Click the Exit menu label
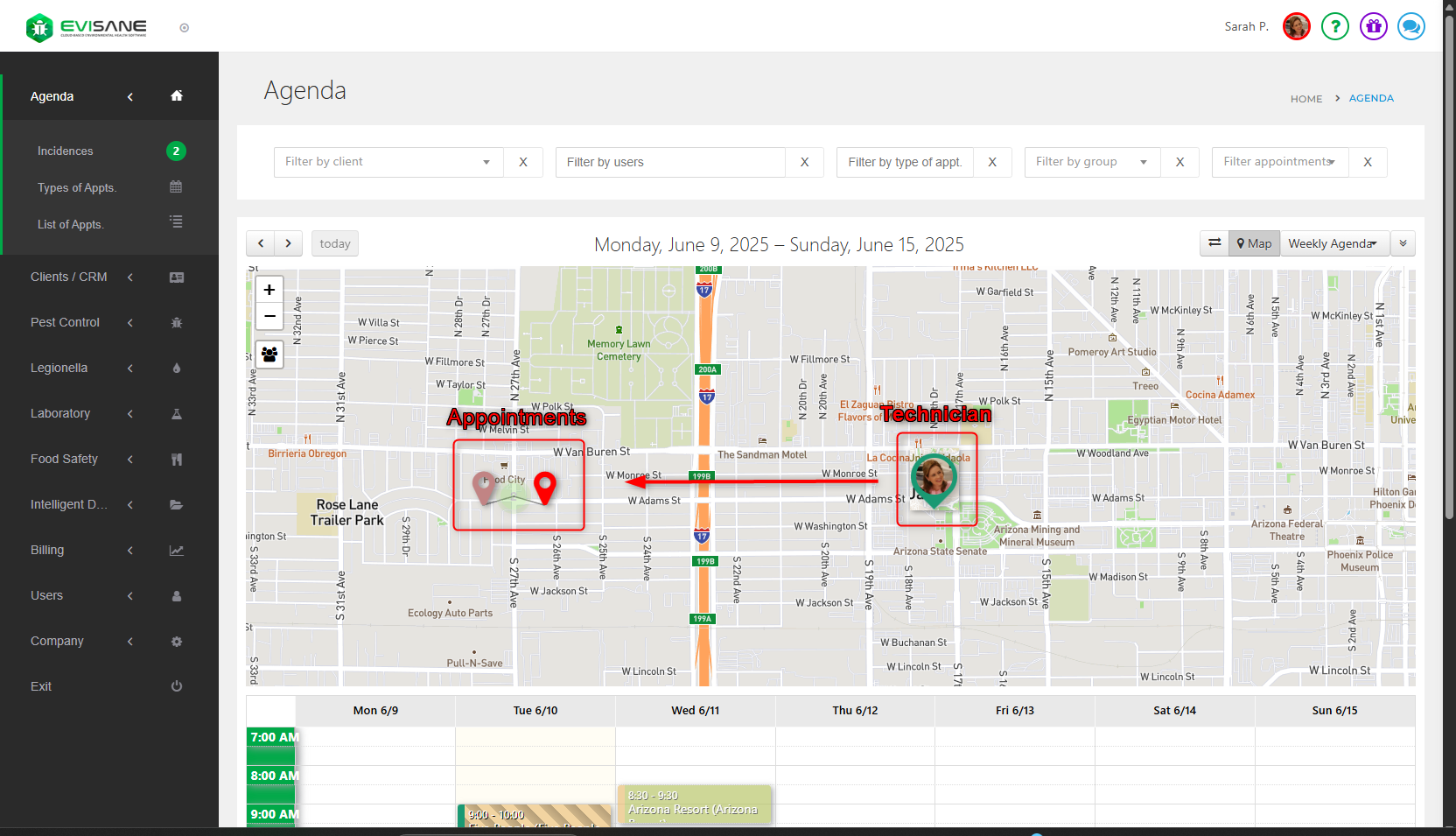Screen dimensions: 1456x836 pyautogui.click(x=41, y=686)
